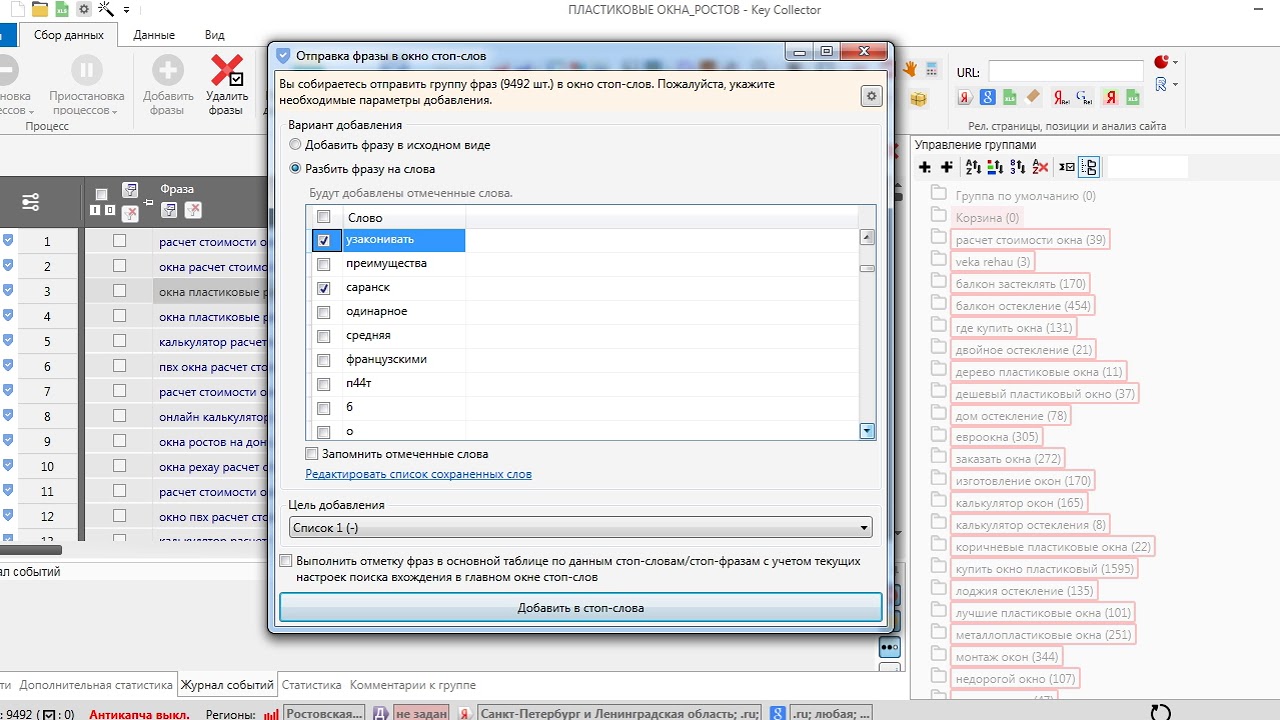Click the sort groups by color icon
Screen dimensions: 1280x720
pos(995,167)
